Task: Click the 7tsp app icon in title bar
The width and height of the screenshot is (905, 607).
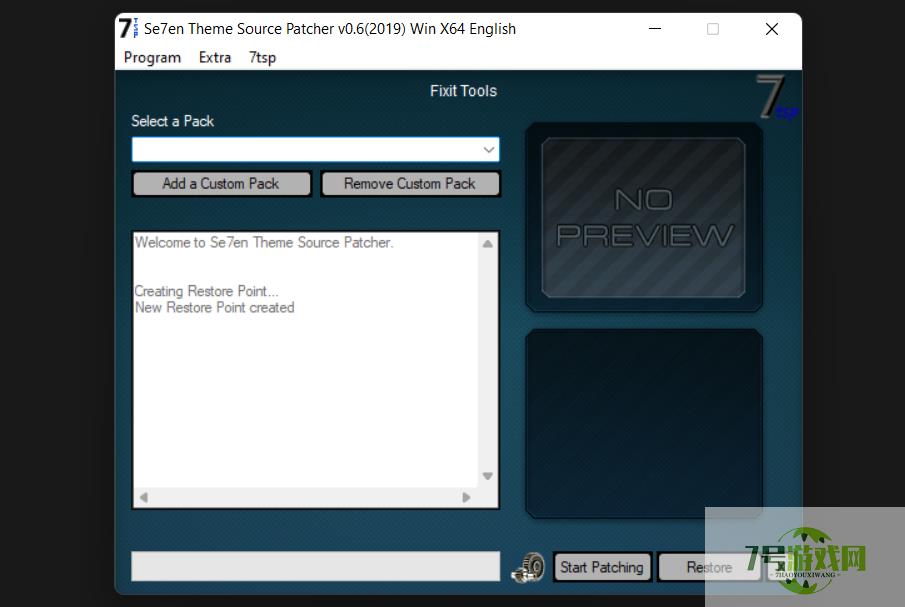Action: 128,28
